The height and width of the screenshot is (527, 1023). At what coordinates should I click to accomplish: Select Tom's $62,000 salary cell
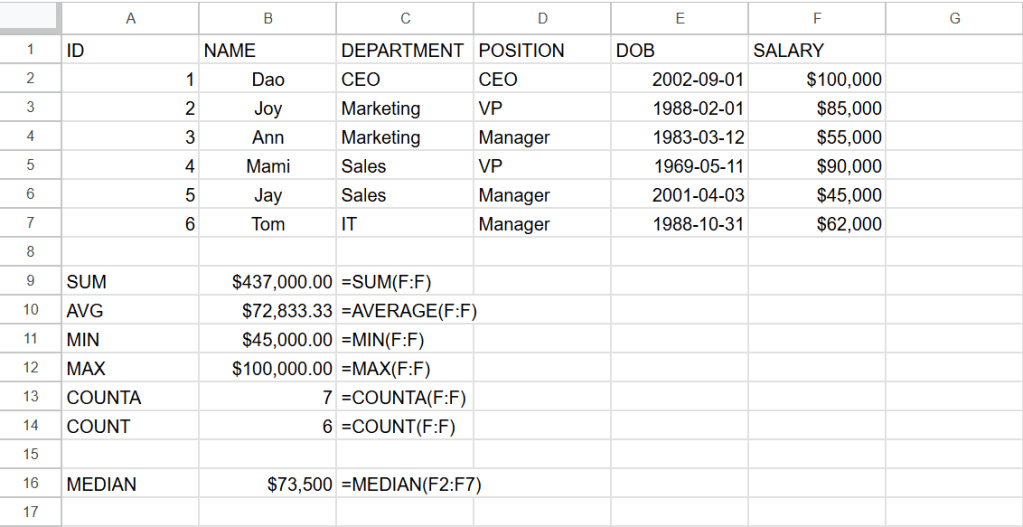coord(816,224)
